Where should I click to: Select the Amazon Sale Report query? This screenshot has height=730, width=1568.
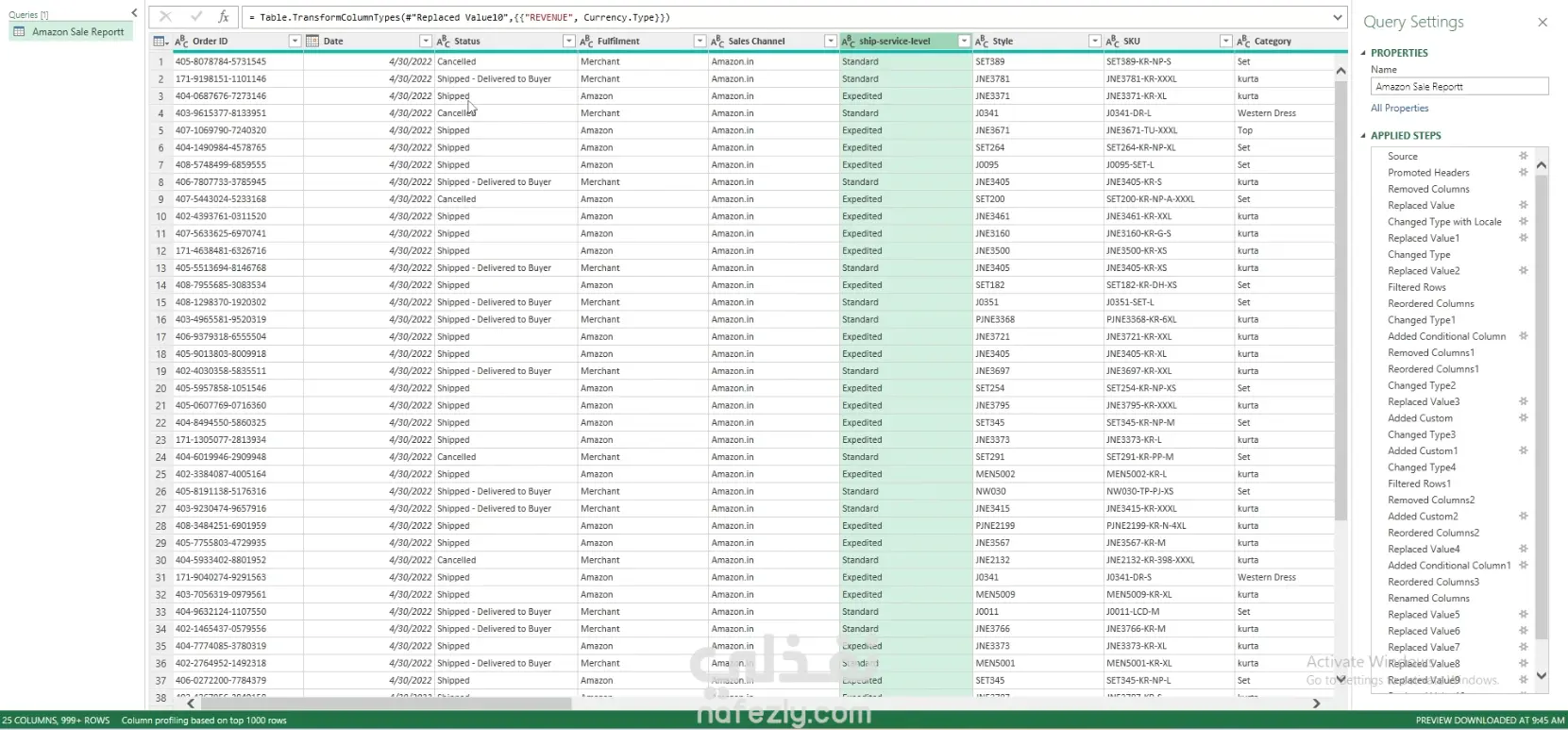click(x=70, y=32)
